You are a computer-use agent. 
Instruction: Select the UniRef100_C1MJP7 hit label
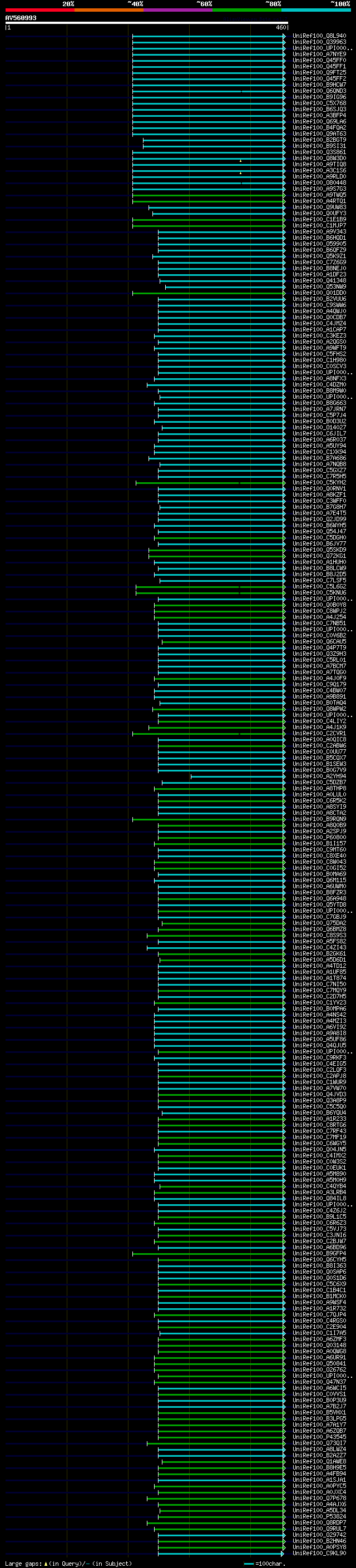(x=319, y=226)
